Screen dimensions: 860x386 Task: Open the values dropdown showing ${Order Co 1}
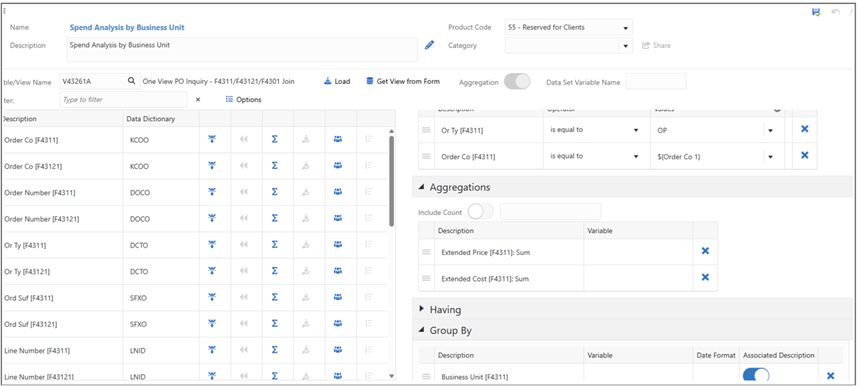click(771, 157)
